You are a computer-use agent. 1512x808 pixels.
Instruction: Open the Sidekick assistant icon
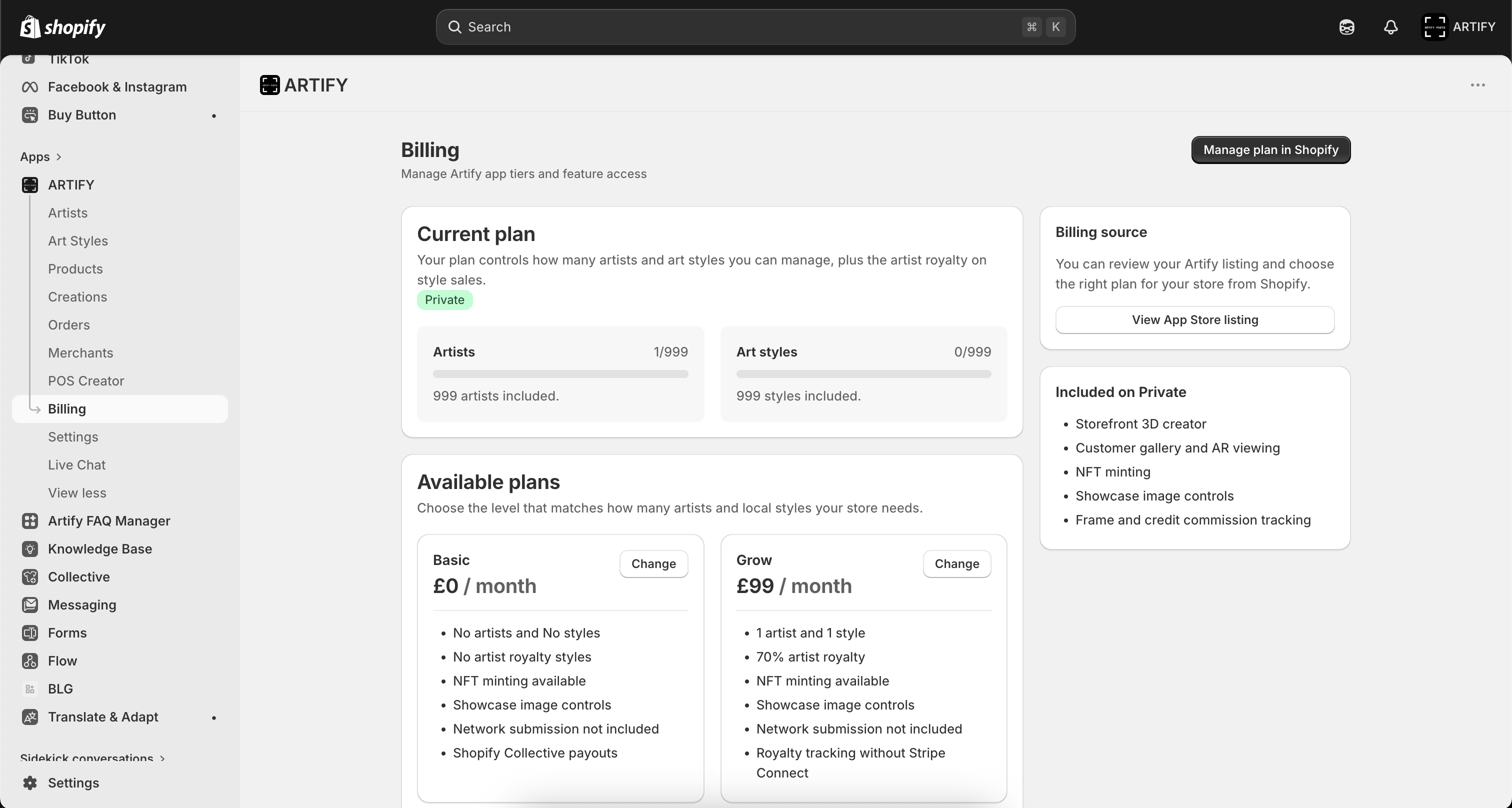(1346, 27)
